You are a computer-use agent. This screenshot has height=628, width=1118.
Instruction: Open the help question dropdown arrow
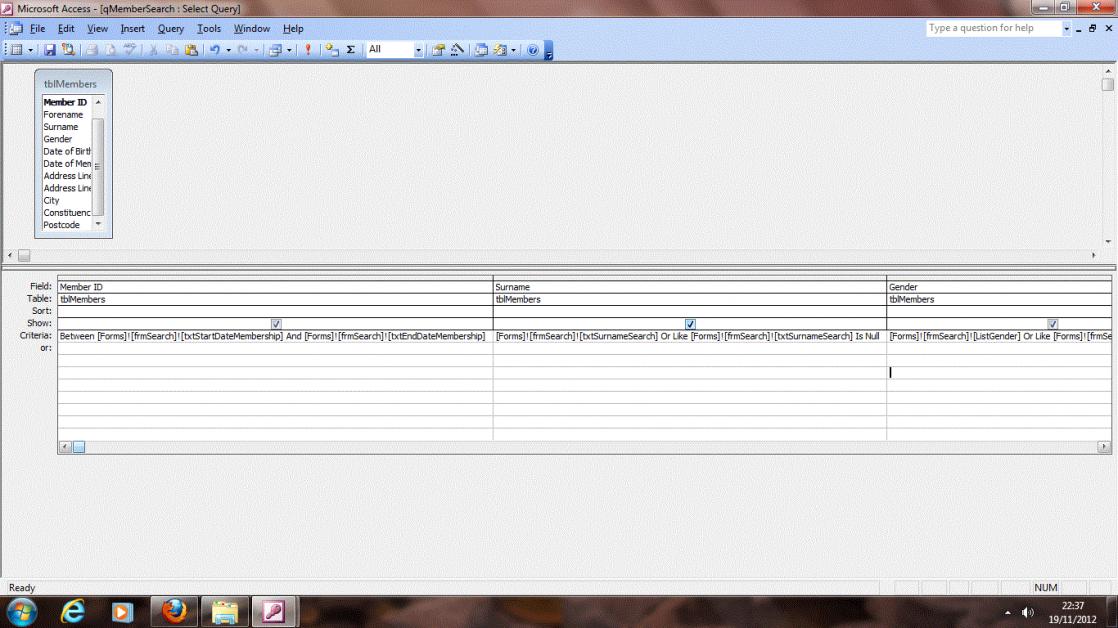[1066, 29]
